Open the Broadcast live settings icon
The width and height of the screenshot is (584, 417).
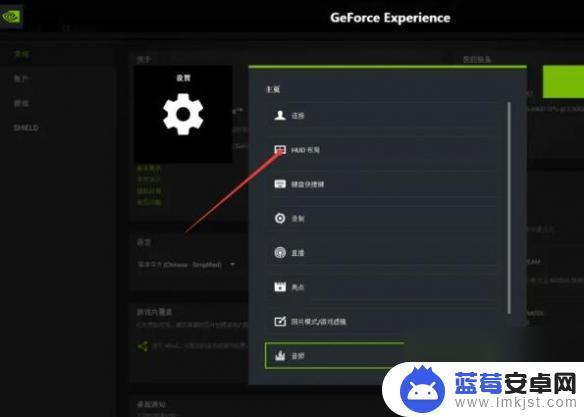(x=280, y=252)
